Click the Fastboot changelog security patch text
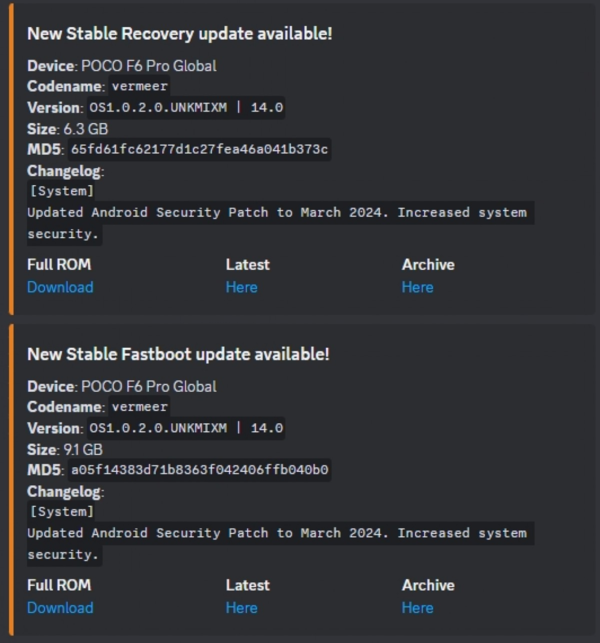 click(276, 533)
